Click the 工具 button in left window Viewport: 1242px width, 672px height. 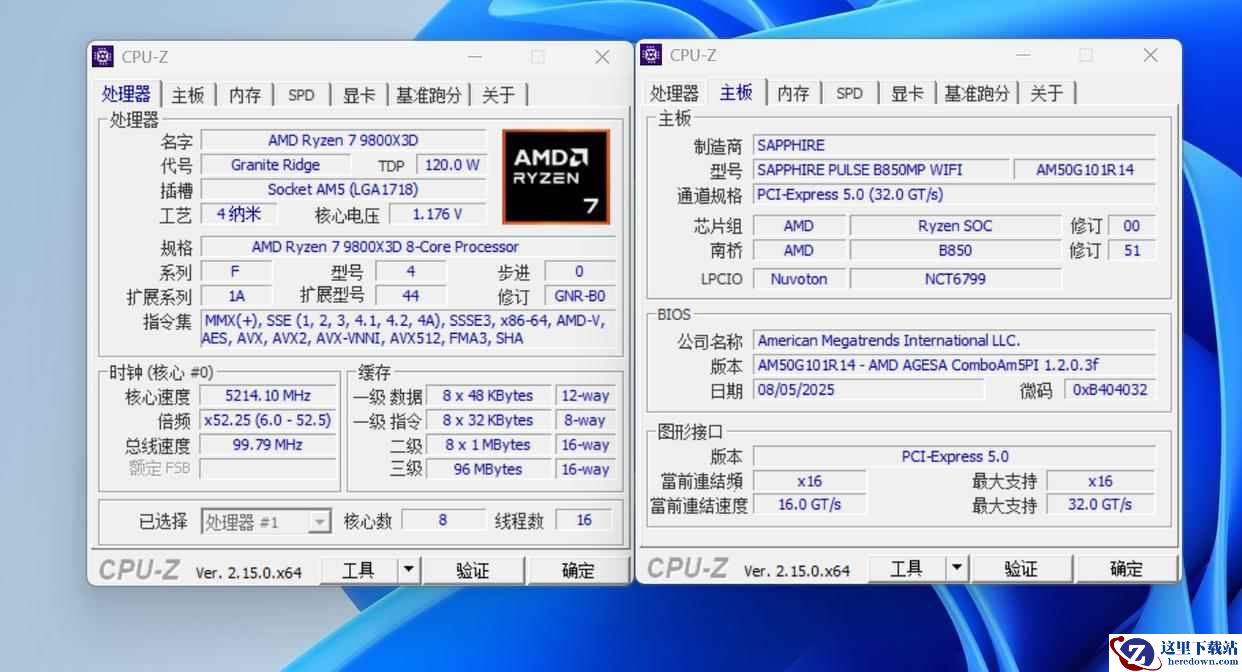pyautogui.click(x=358, y=570)
